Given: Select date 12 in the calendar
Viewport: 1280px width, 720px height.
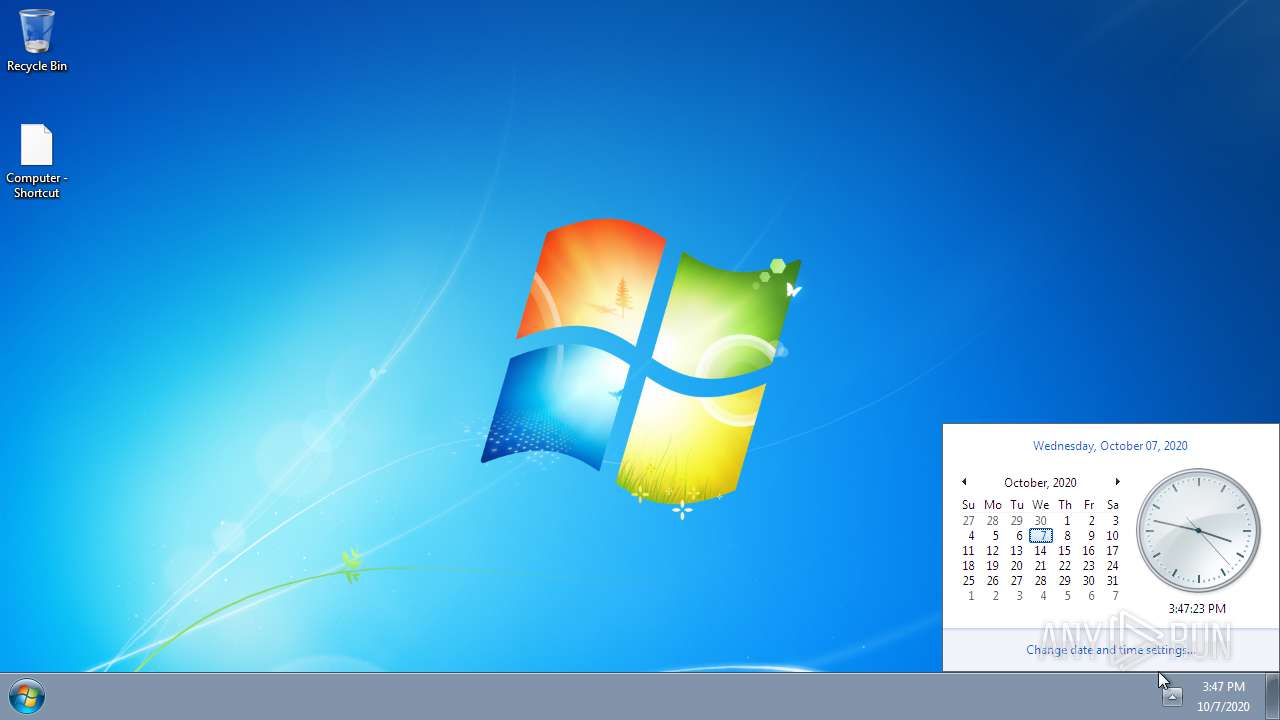Looking at the screenshot, I should coord(993,551).
